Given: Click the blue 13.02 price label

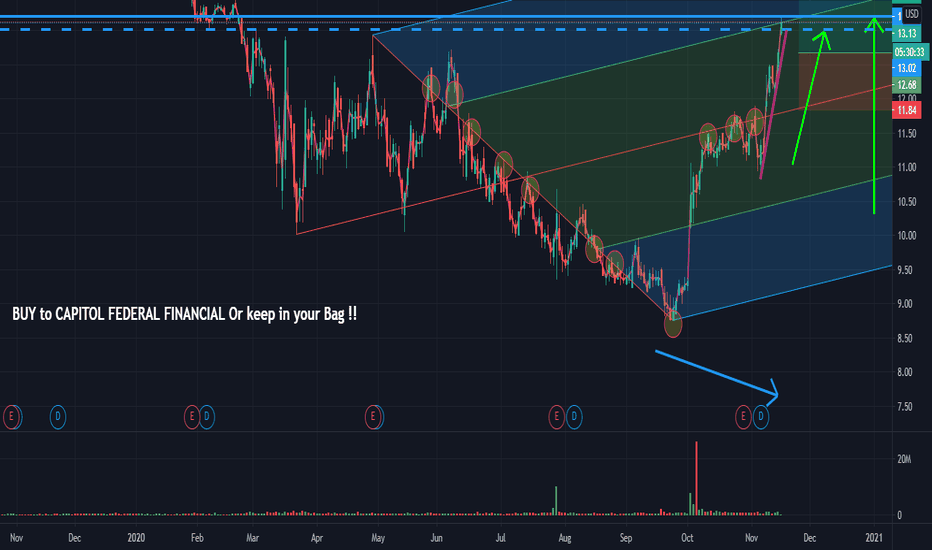Looking at the screenshot, I should [x=906, y=68].
